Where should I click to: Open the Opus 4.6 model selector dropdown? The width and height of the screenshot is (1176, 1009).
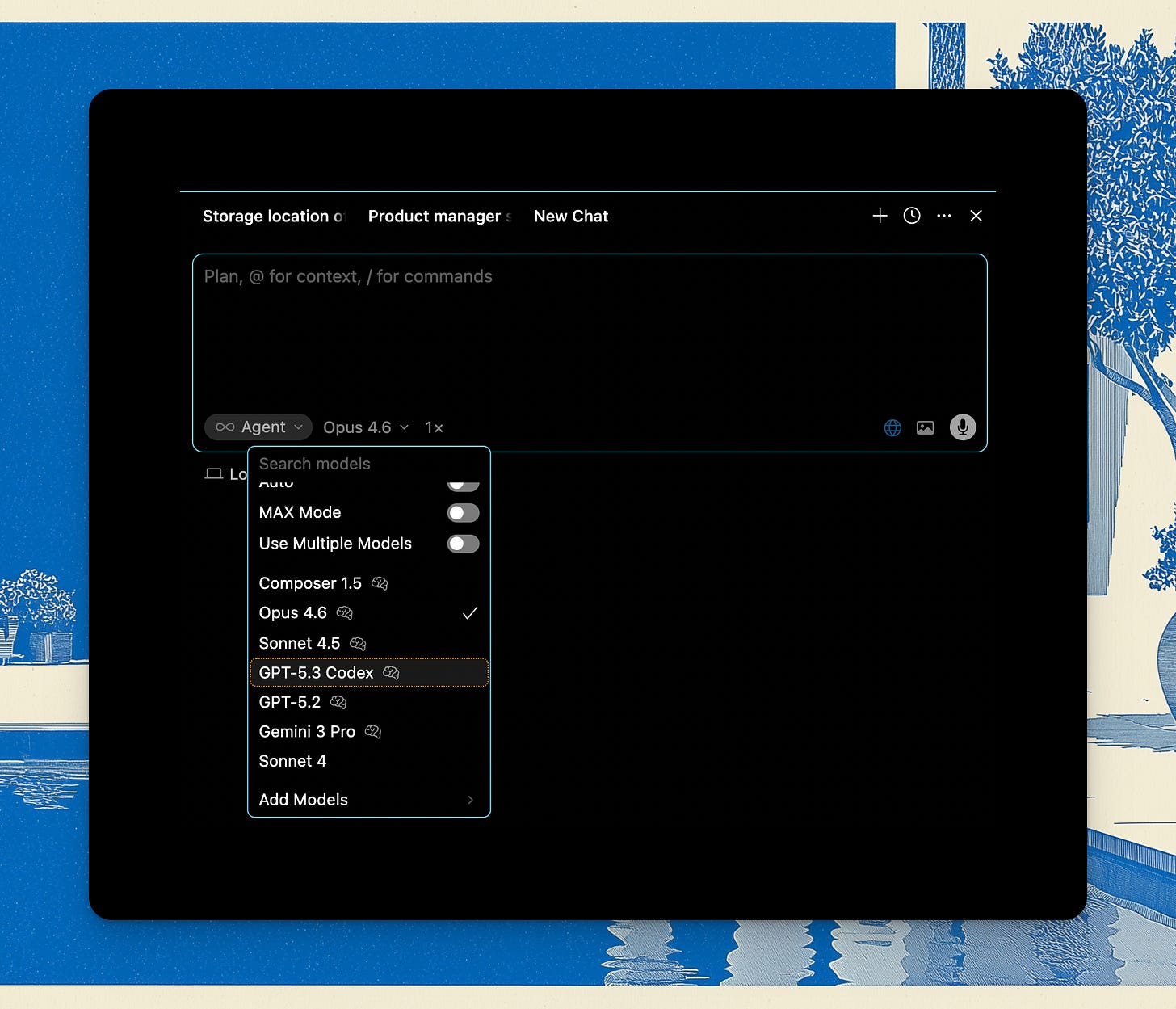coord(366,427)
